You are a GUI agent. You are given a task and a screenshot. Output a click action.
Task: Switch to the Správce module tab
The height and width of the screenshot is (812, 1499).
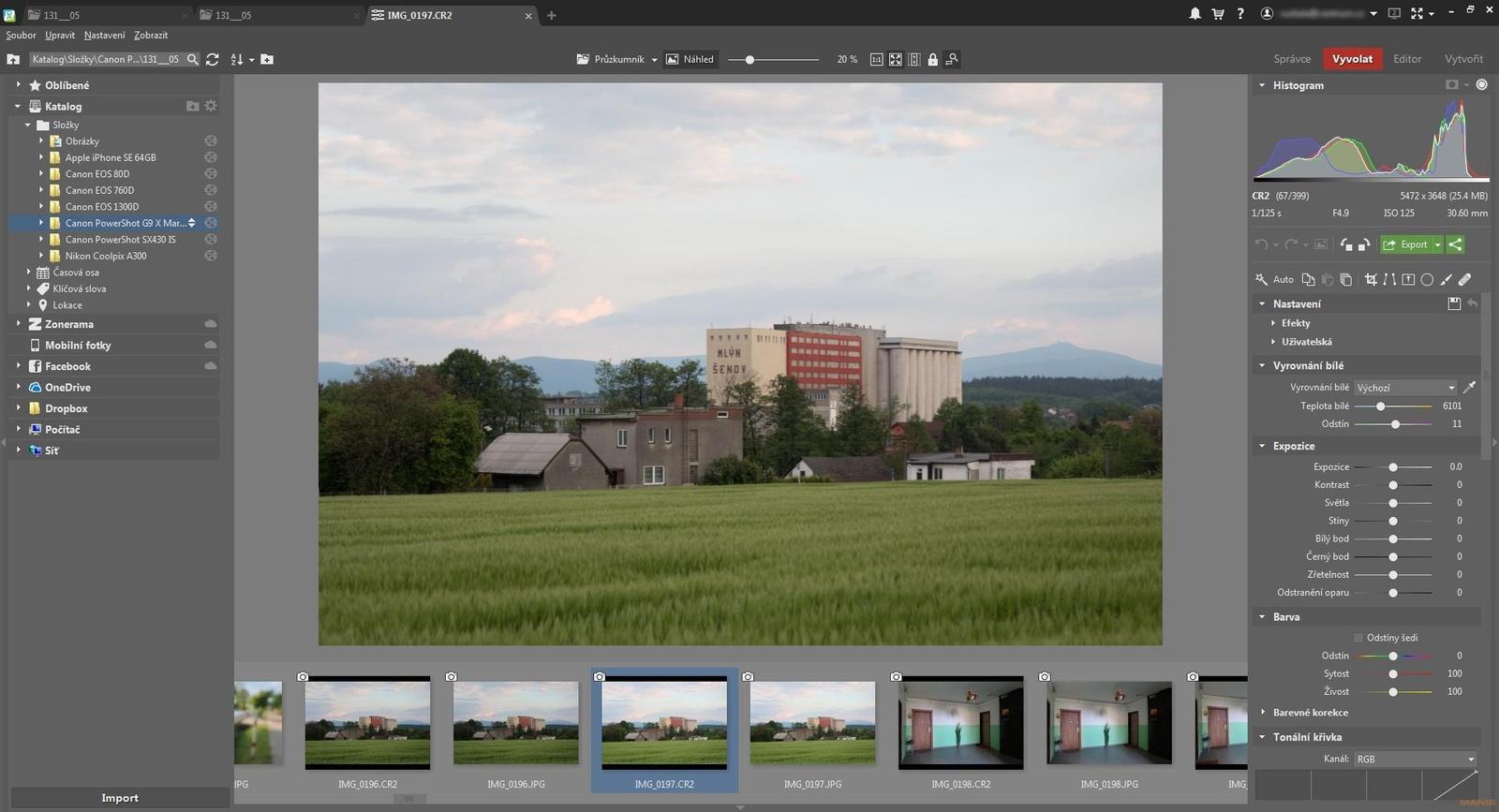coord(1292,58)
